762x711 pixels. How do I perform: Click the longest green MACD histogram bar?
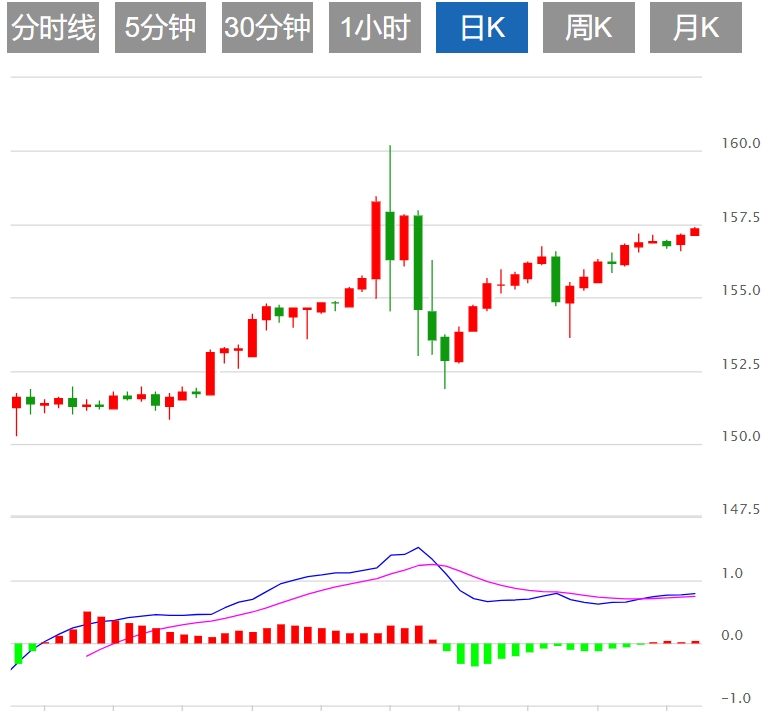click(x=475, y=655)
